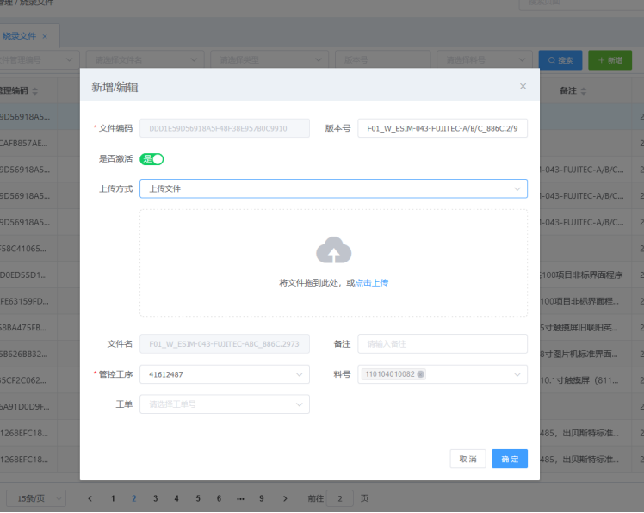The width and height of the screenshot is (644, 513).
Task: Click the 确定 confirm button
Action: [x=510, y=458]
